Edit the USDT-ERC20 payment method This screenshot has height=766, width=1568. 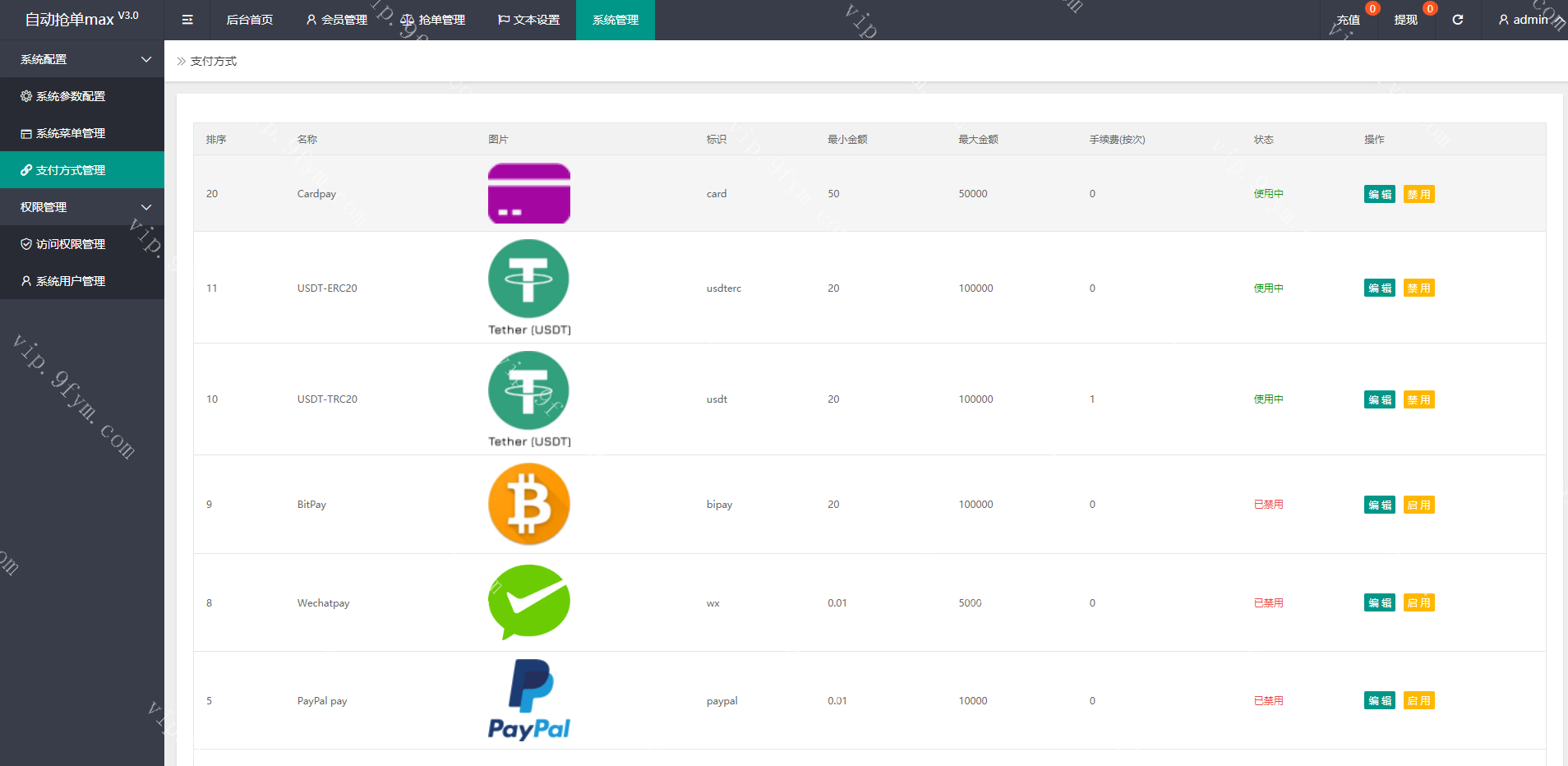pos(1379,288)
